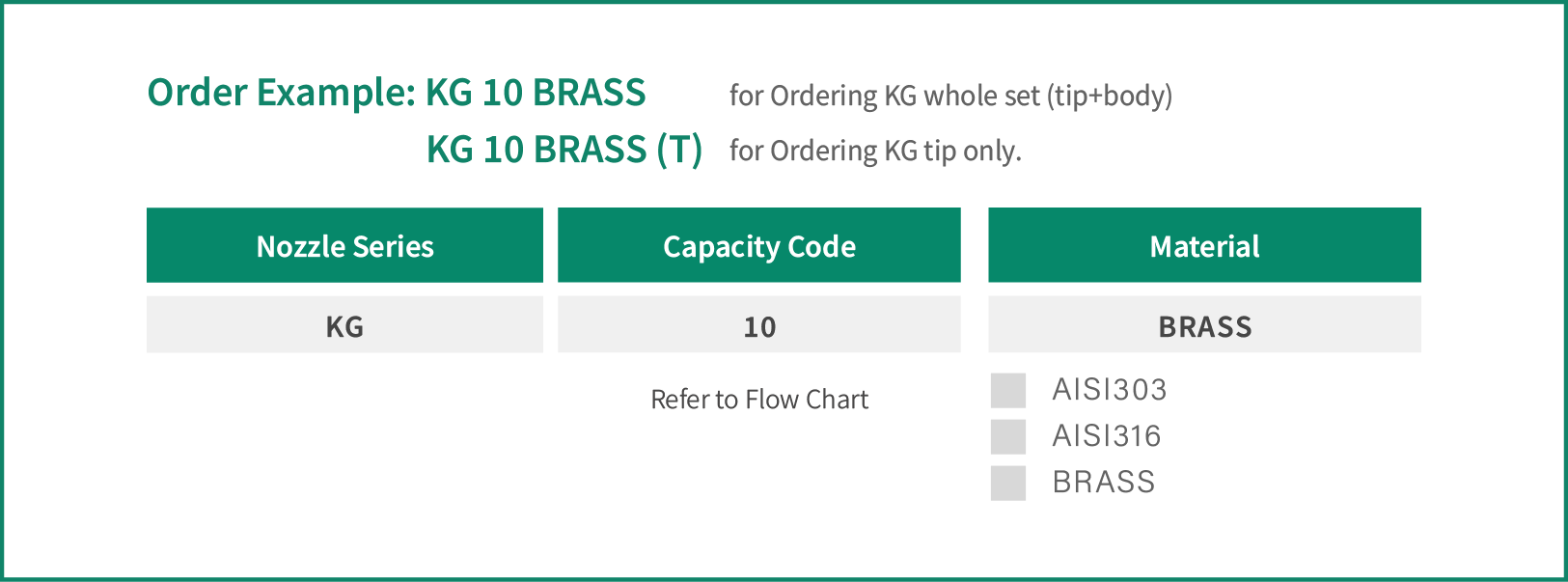Select the KG nozzle series cell
The width and height of the screenshot is (1568, 582).
[x=344, y=325]
